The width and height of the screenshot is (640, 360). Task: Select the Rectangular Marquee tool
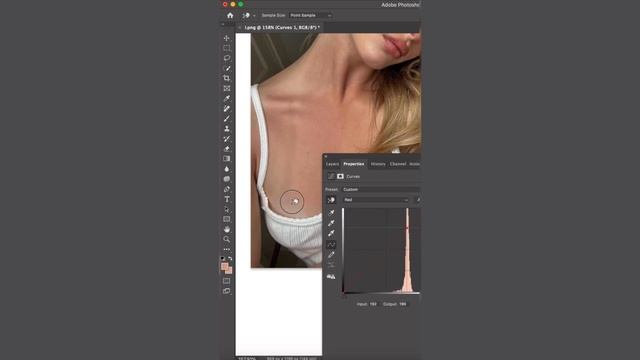coord(227,48)
